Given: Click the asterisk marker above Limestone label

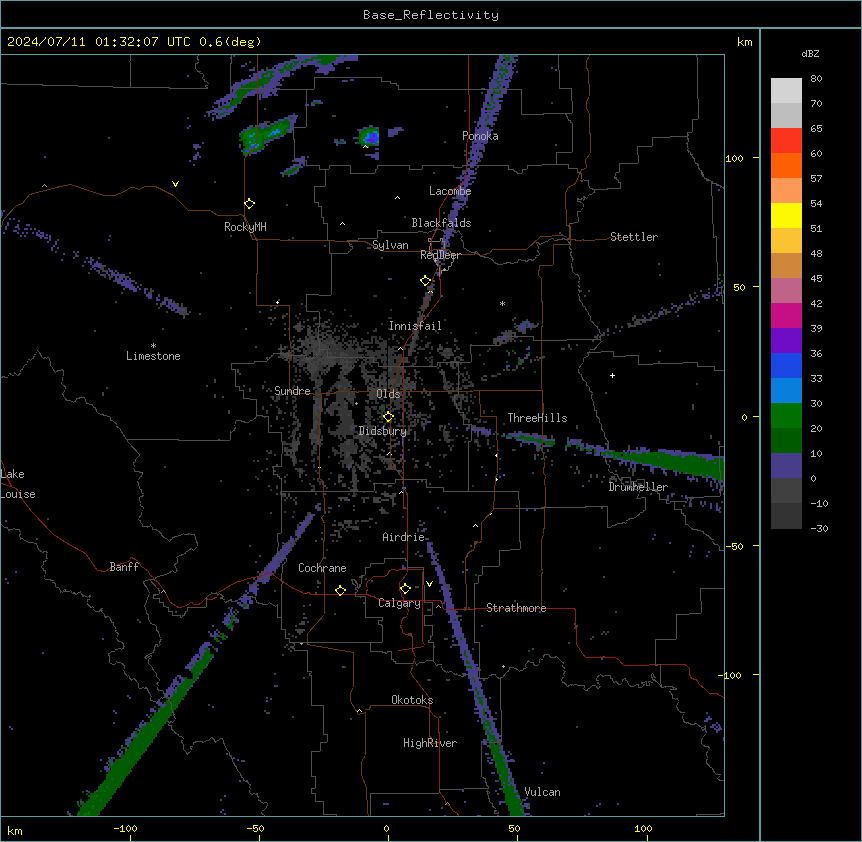Looking at the screenshot, I should click(x=153, y=346).
